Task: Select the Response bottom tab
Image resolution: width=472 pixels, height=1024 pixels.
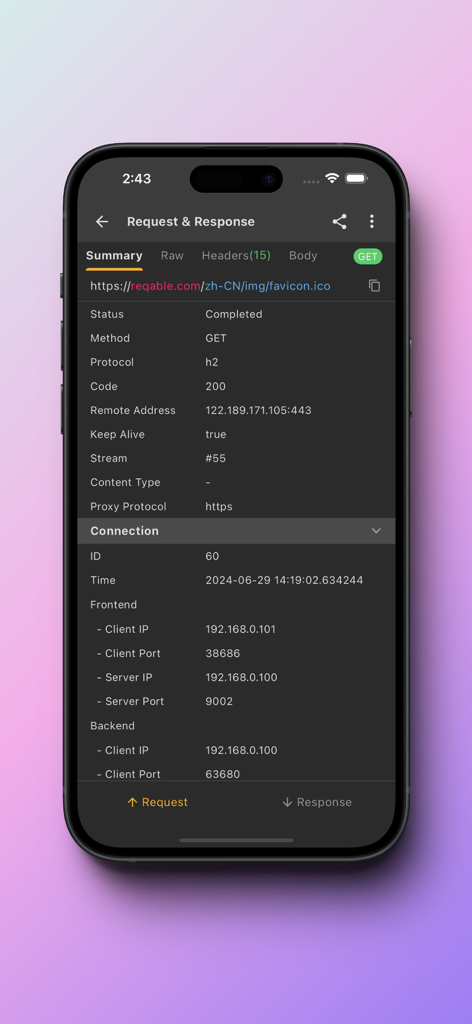Action: 317,802
